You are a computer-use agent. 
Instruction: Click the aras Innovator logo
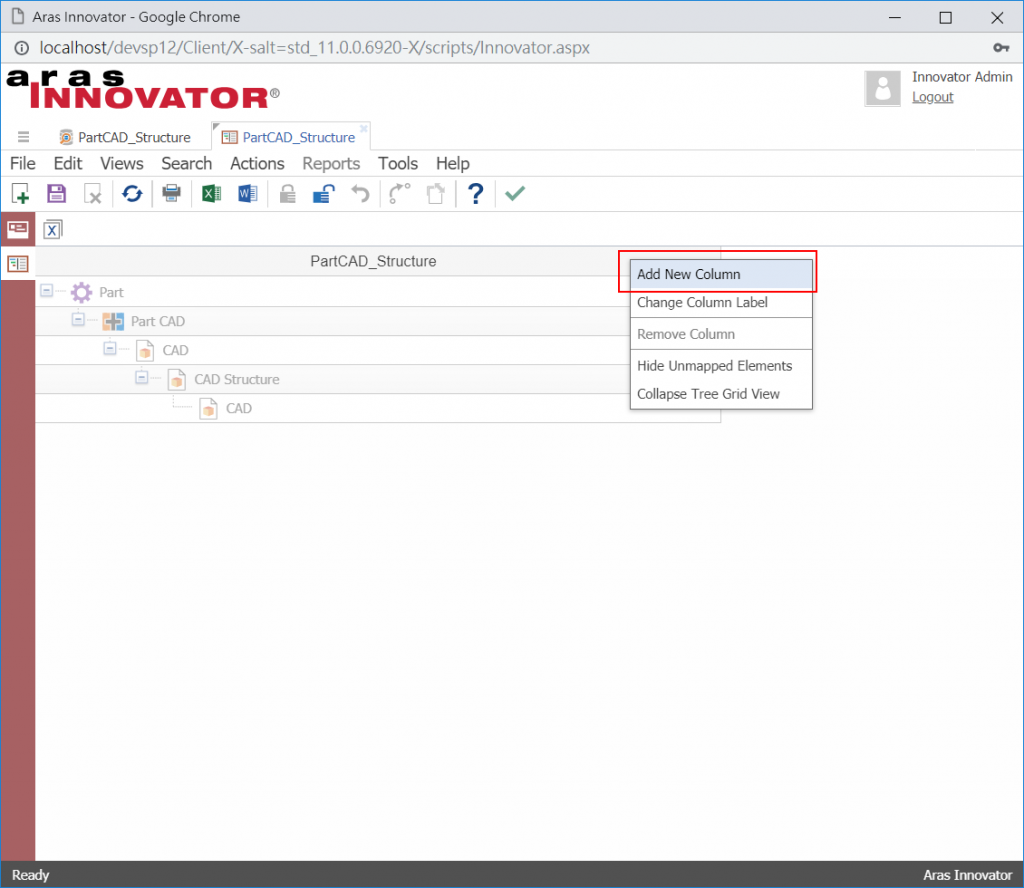[143, 89]
